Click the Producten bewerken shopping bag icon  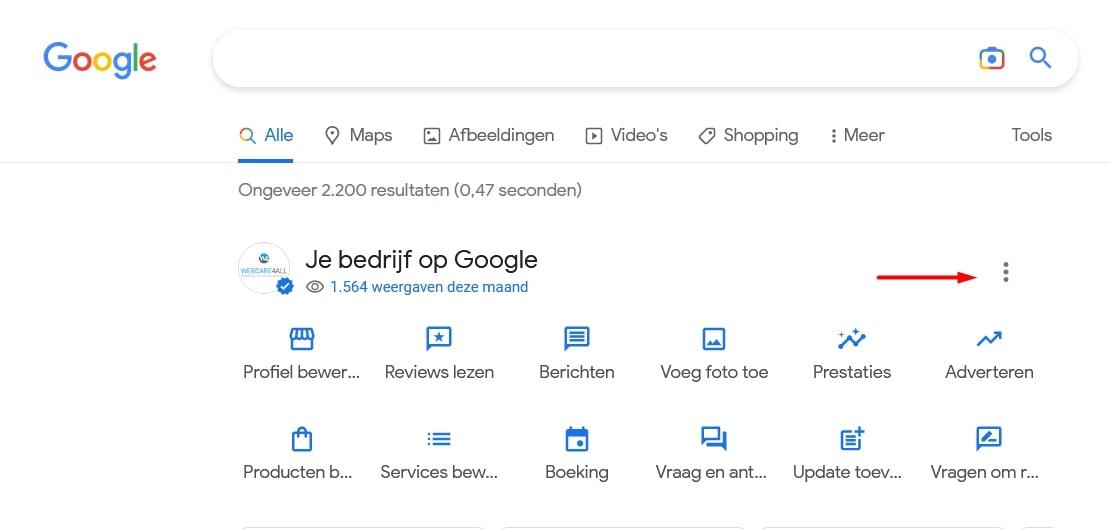point(302,439)
